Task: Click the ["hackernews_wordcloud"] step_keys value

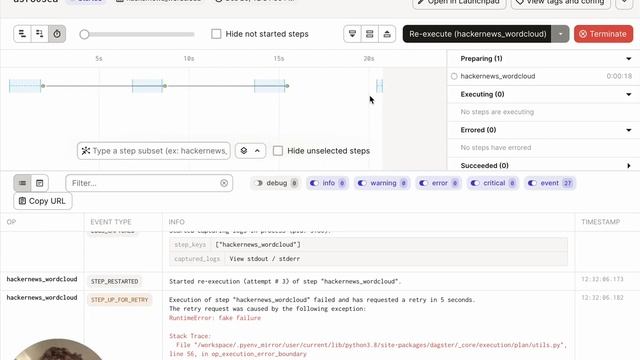Action: (x=258, y=244)
